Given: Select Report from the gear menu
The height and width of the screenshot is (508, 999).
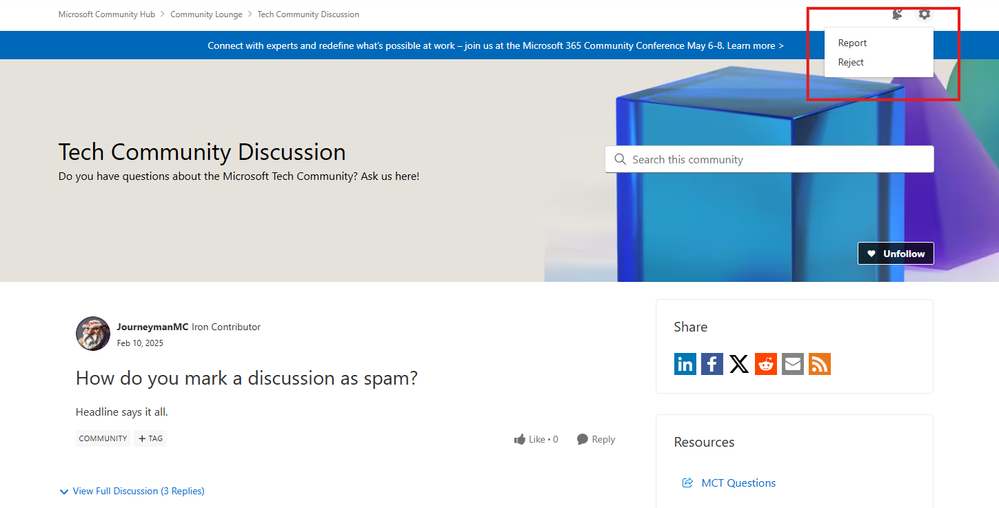Looking at the screenshot, I should pos(852,43).
